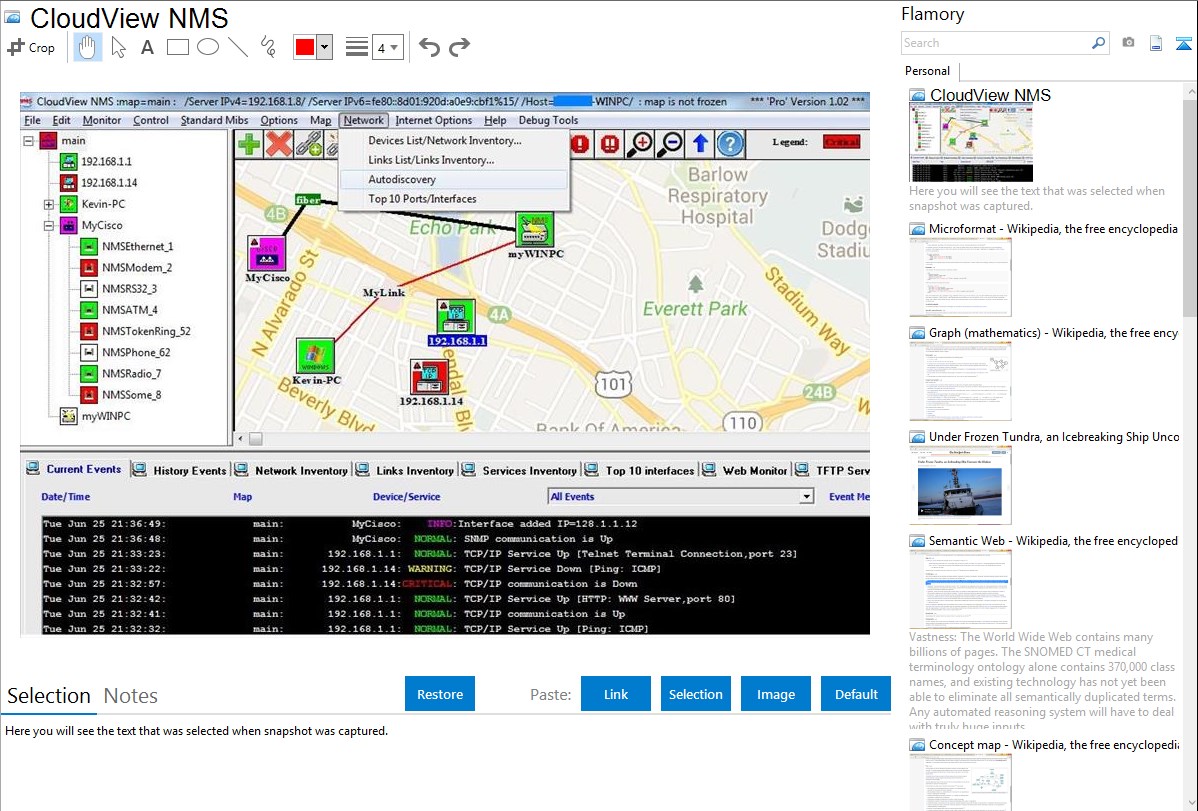The image size is (1198, 811).
Task: Click the Paste Selection button
Action: click(x=696, y=694)
